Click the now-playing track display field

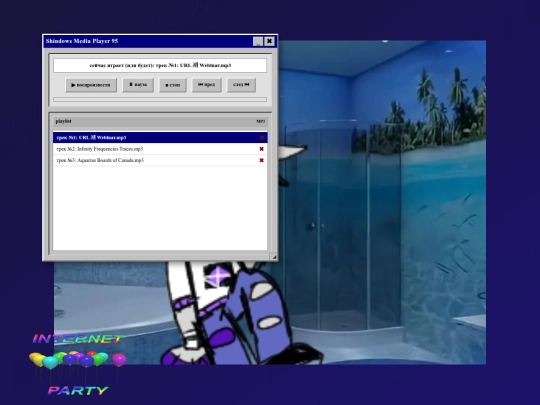160,65
